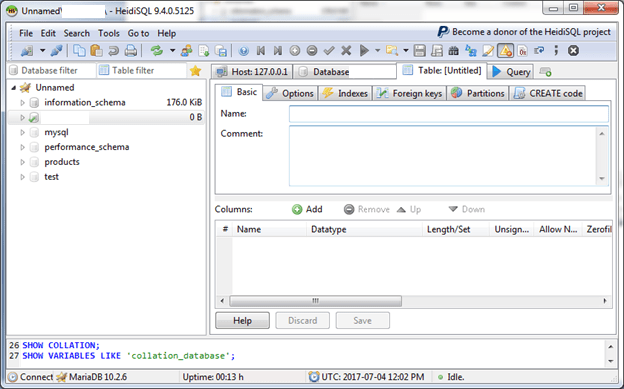Image resolution: width=624 pixels, height=389 pixels.
Task: Toggle the stop-on-errors warning icon
Action: 505,51
